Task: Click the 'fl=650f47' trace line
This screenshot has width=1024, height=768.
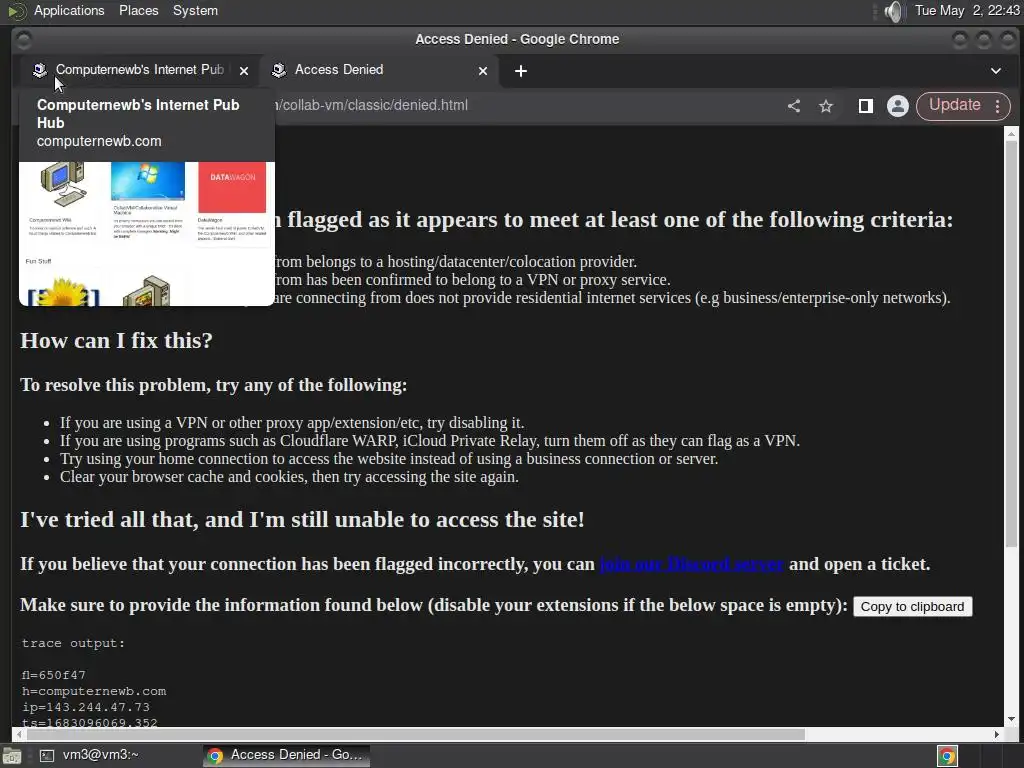Action: click(54, 675)
